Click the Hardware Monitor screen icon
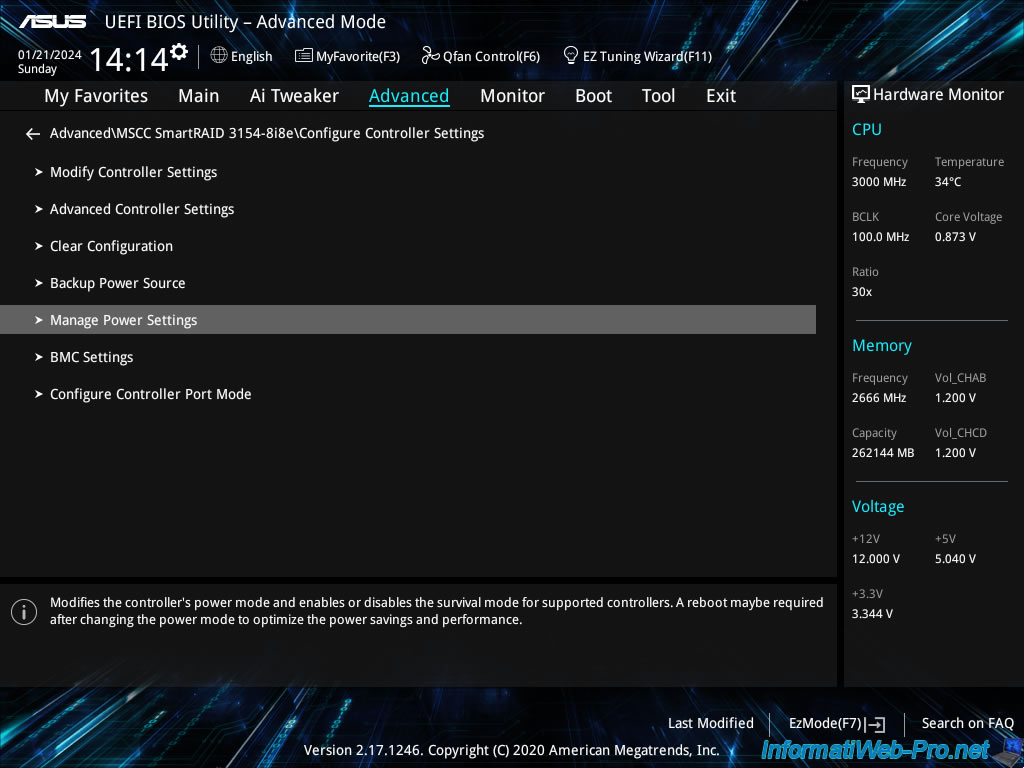Viewport: 1024px width, 768px height. tap(860, 95)
